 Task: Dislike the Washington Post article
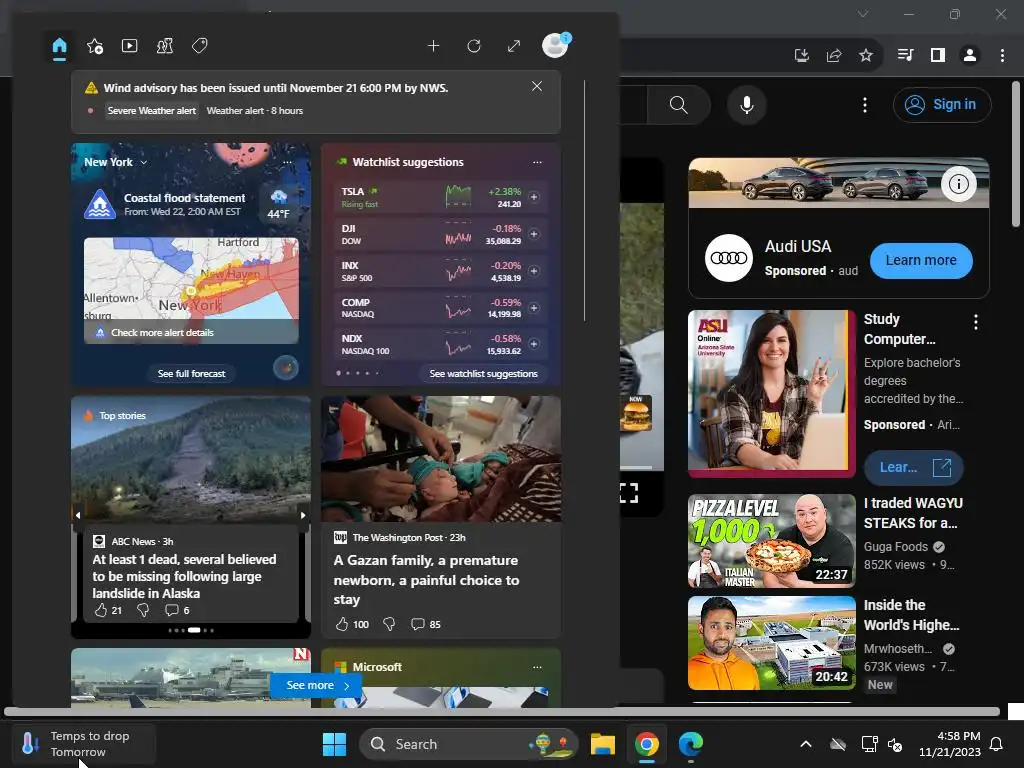pos(389,624)
